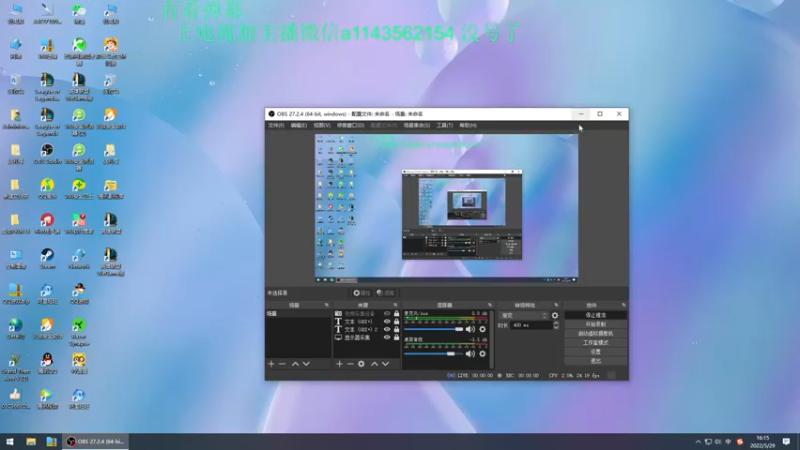The width and height of the screenshot is (800, 450).
Task: Increase transition duration with stepper arrow
Action: [x=556, y=323]
